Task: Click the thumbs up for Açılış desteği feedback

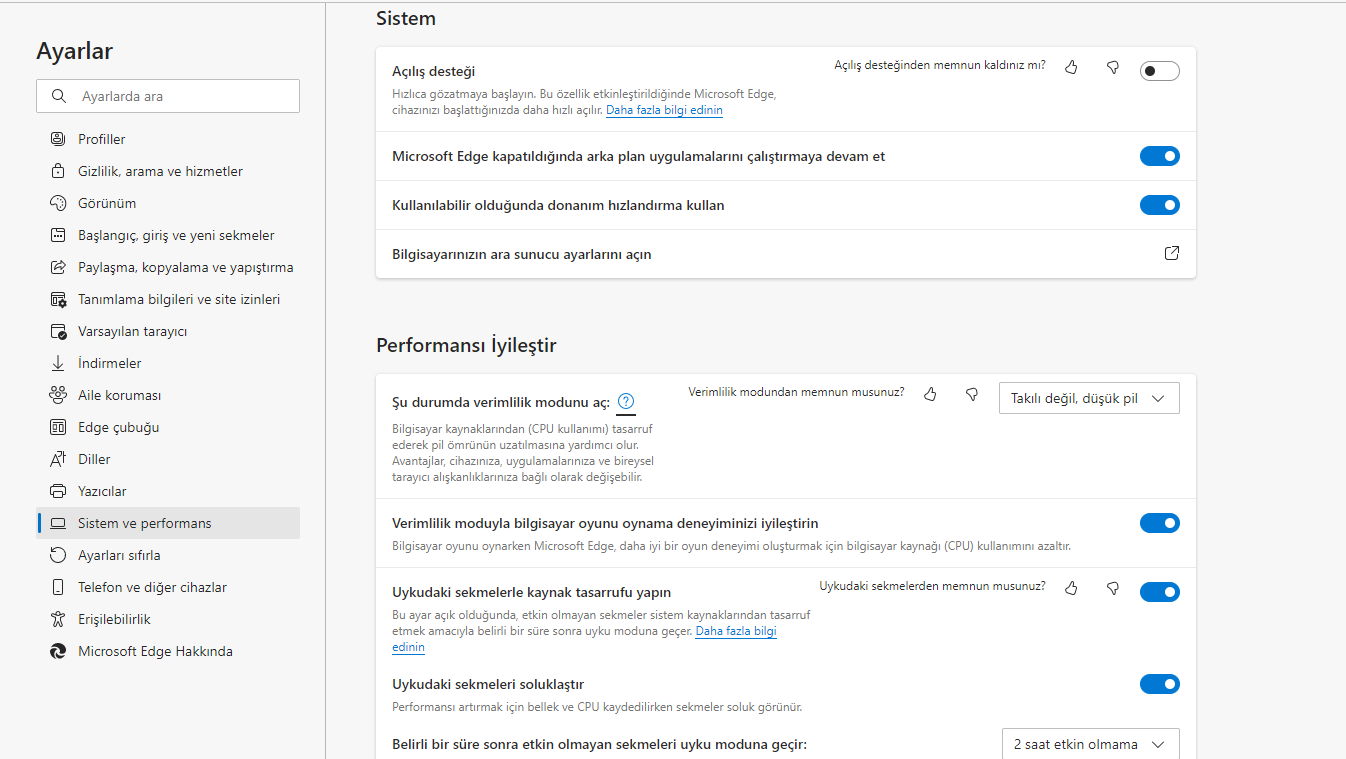Action: click(1071, 65)
